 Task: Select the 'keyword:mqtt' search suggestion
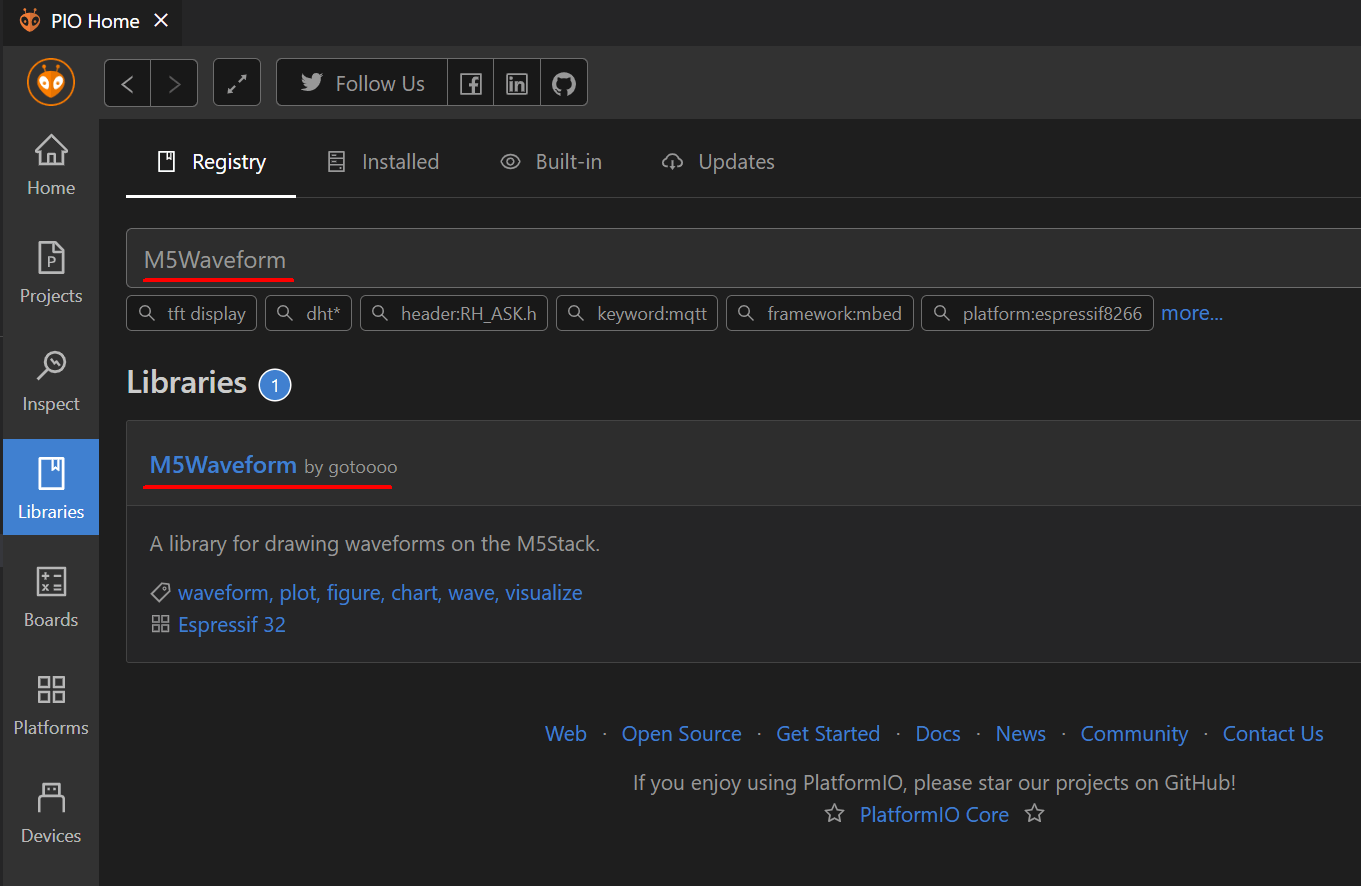[637, 313]
